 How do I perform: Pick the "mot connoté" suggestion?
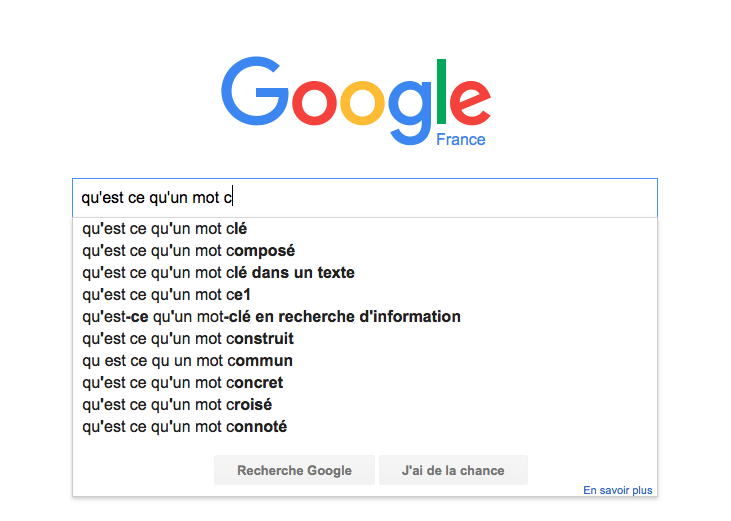184,426
